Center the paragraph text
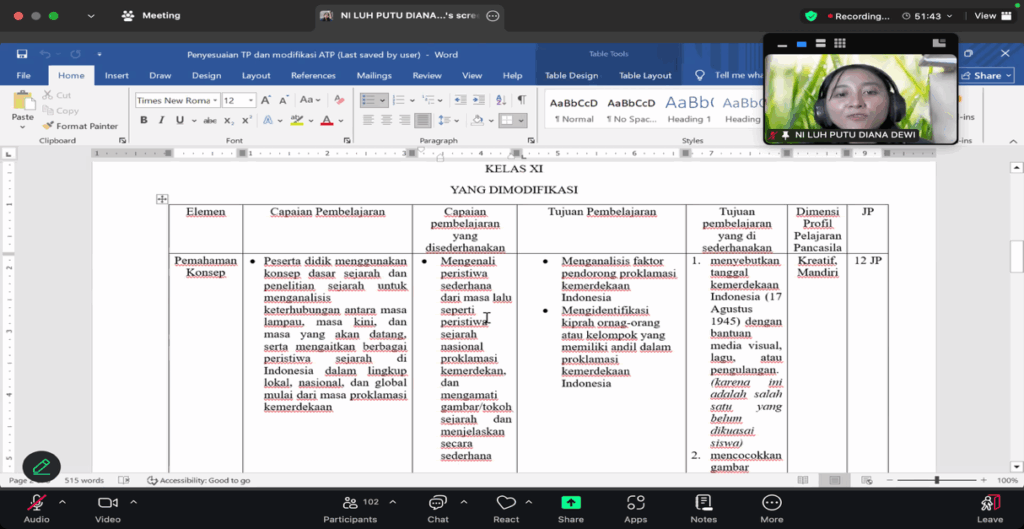Image resolution: width=1024 pixels, height=529 pixels. tap(387, 120)
